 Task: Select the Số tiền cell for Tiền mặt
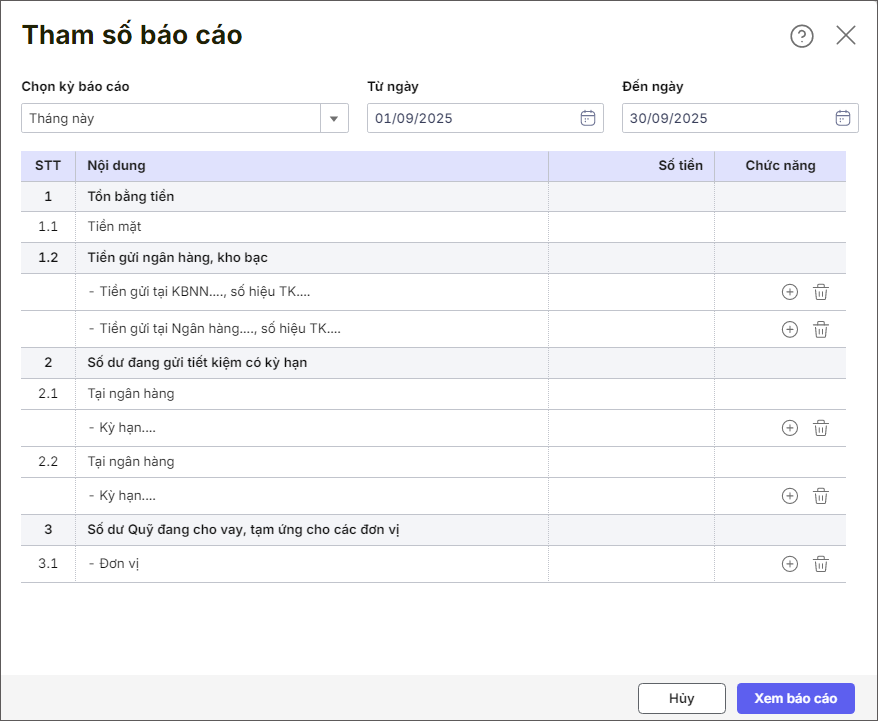point(631,227)
